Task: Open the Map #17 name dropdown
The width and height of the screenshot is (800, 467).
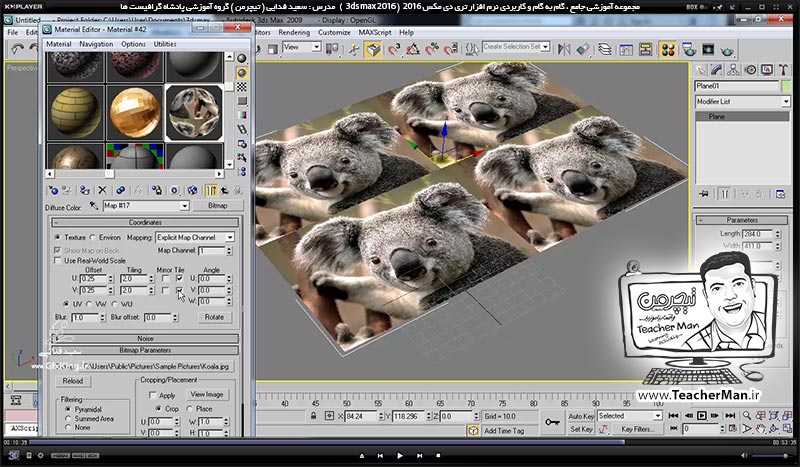Action: pyautogui.click(x=184, y=206)
